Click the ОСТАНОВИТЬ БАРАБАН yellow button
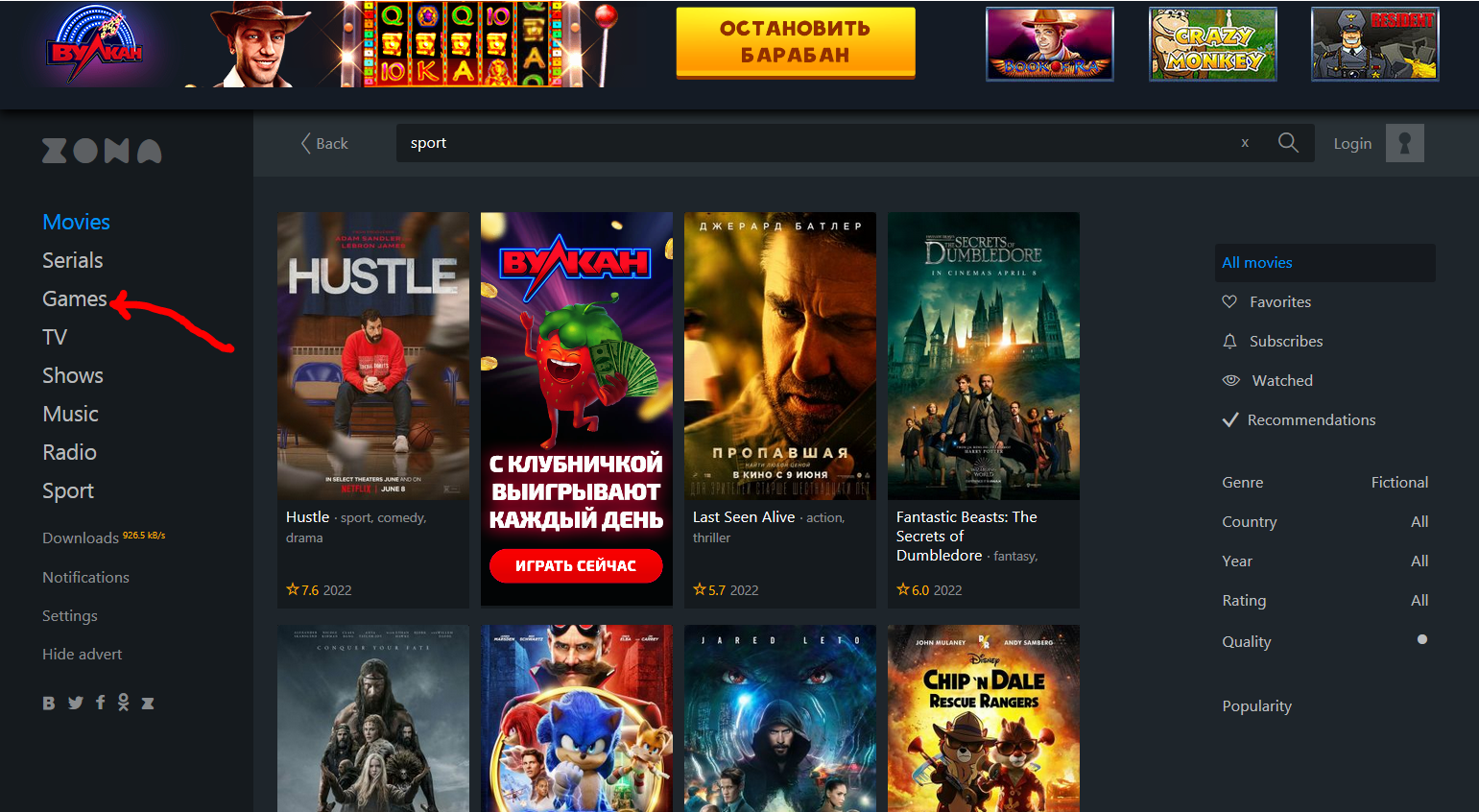The height and width of the screenshot is (812, 1479). 796,42
